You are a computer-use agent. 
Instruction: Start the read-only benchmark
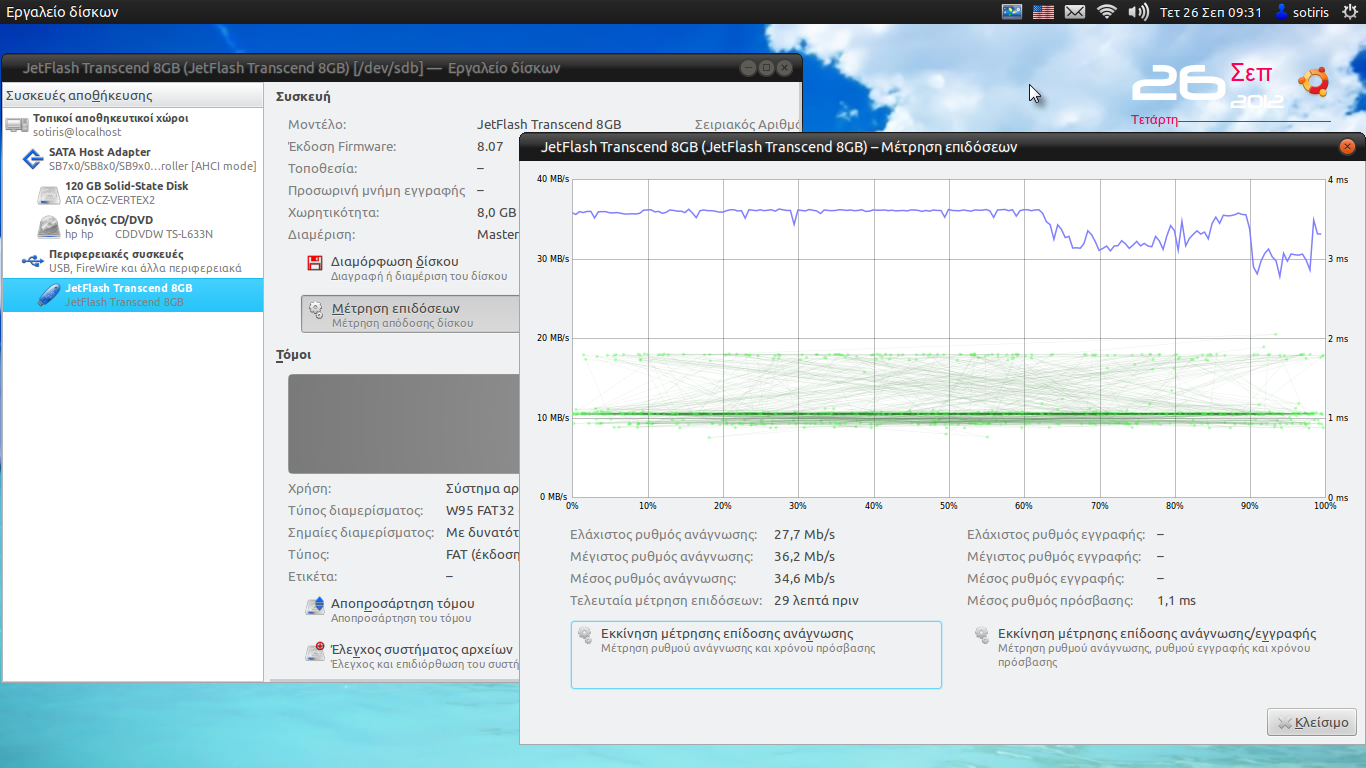pos(756,655)
